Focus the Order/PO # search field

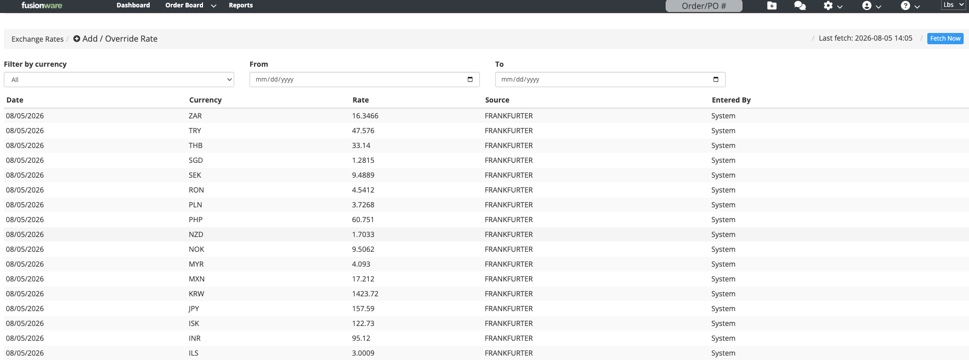(703, 6)
